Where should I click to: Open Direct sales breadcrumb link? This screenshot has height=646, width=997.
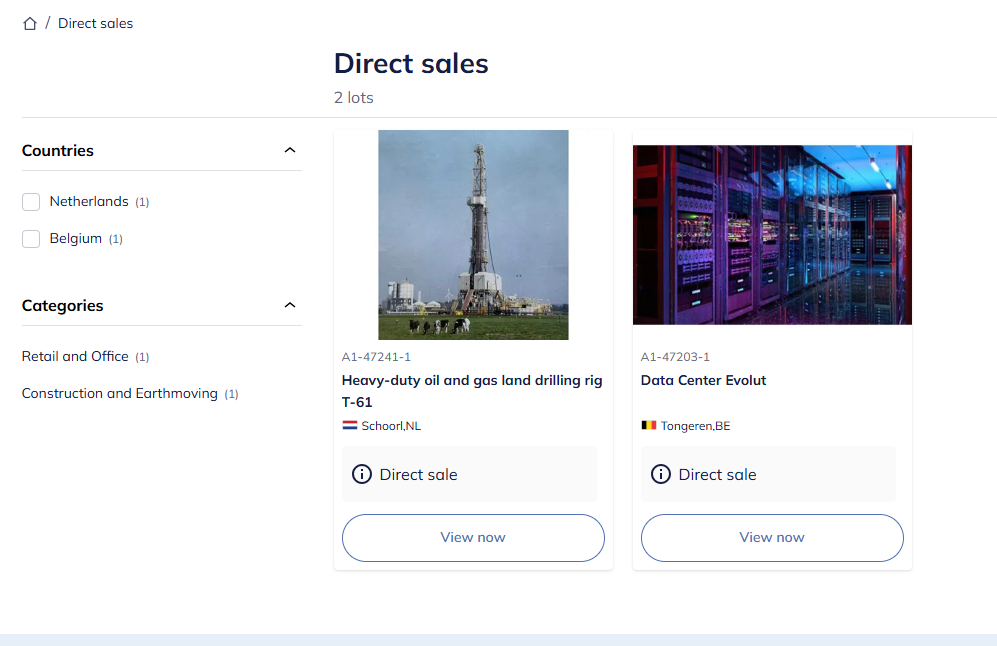coord(95,24)
